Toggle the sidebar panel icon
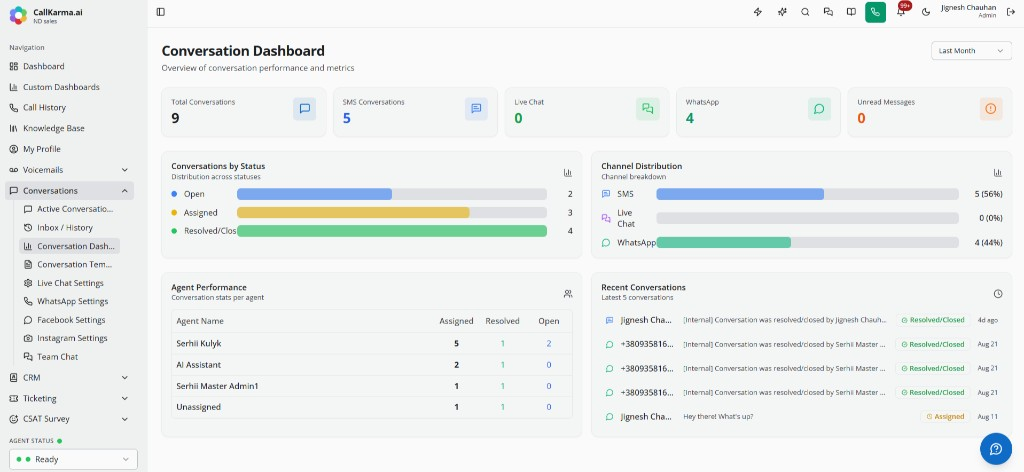 (161, 12)
